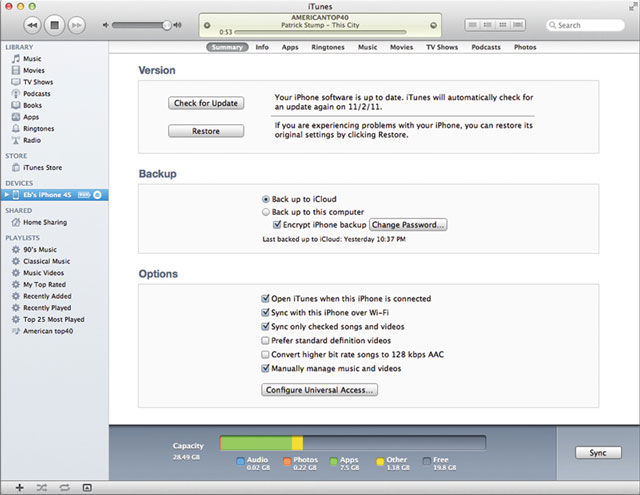Switch to album list view button
Viewport: 640px width, 495px height.
coord(487,25)
